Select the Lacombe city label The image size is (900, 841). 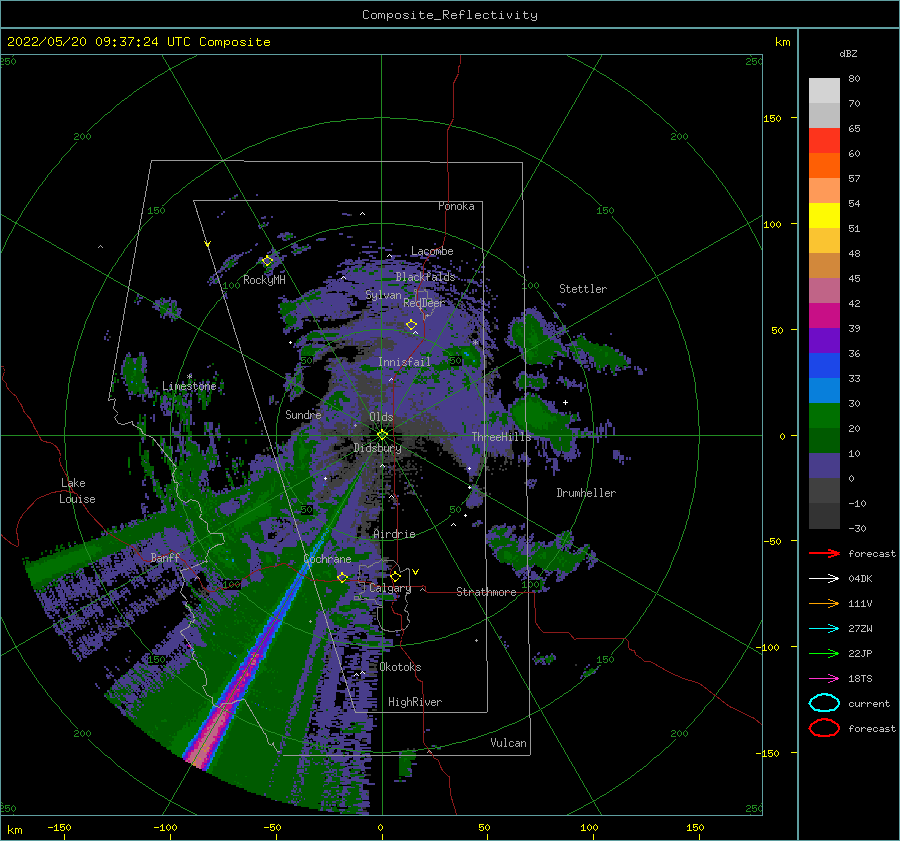tap(432, 251)
